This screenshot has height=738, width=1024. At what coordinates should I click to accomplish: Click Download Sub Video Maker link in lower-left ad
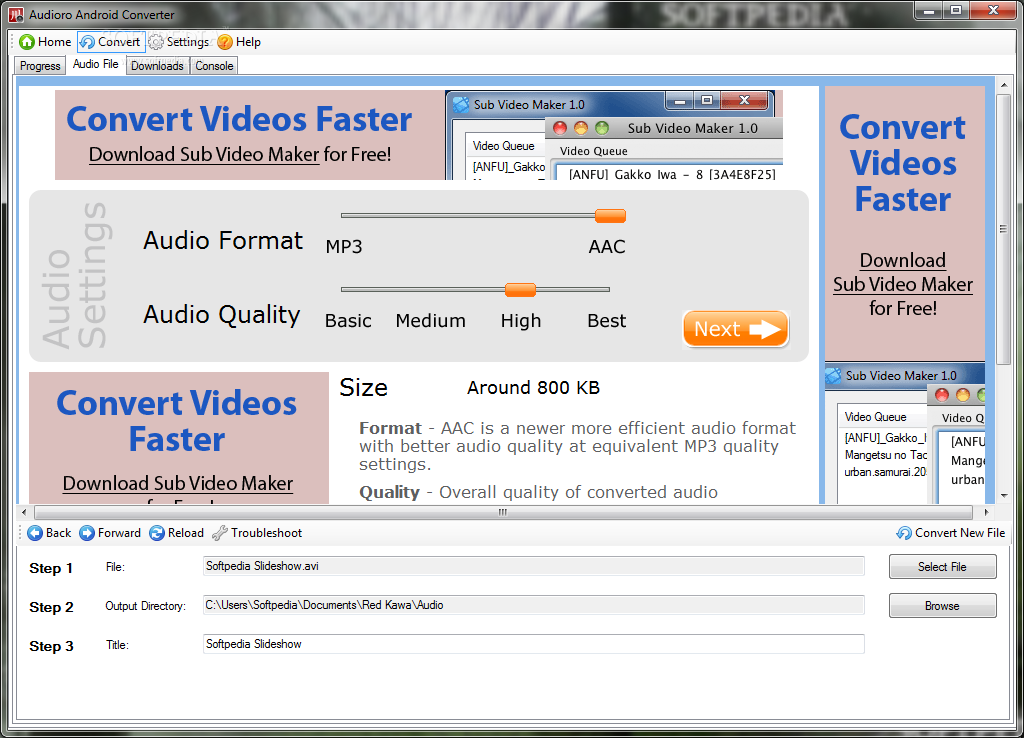[178, 483]
